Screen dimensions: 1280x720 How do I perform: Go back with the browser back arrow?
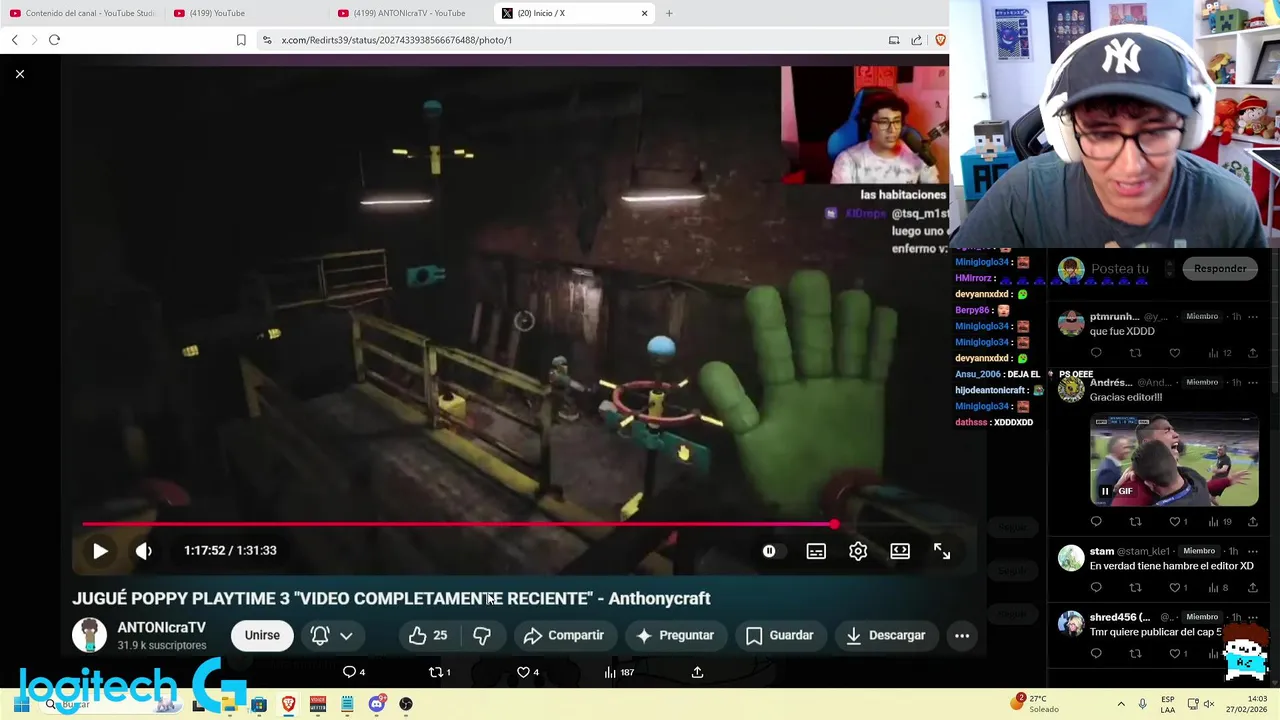tap(14, 40)
